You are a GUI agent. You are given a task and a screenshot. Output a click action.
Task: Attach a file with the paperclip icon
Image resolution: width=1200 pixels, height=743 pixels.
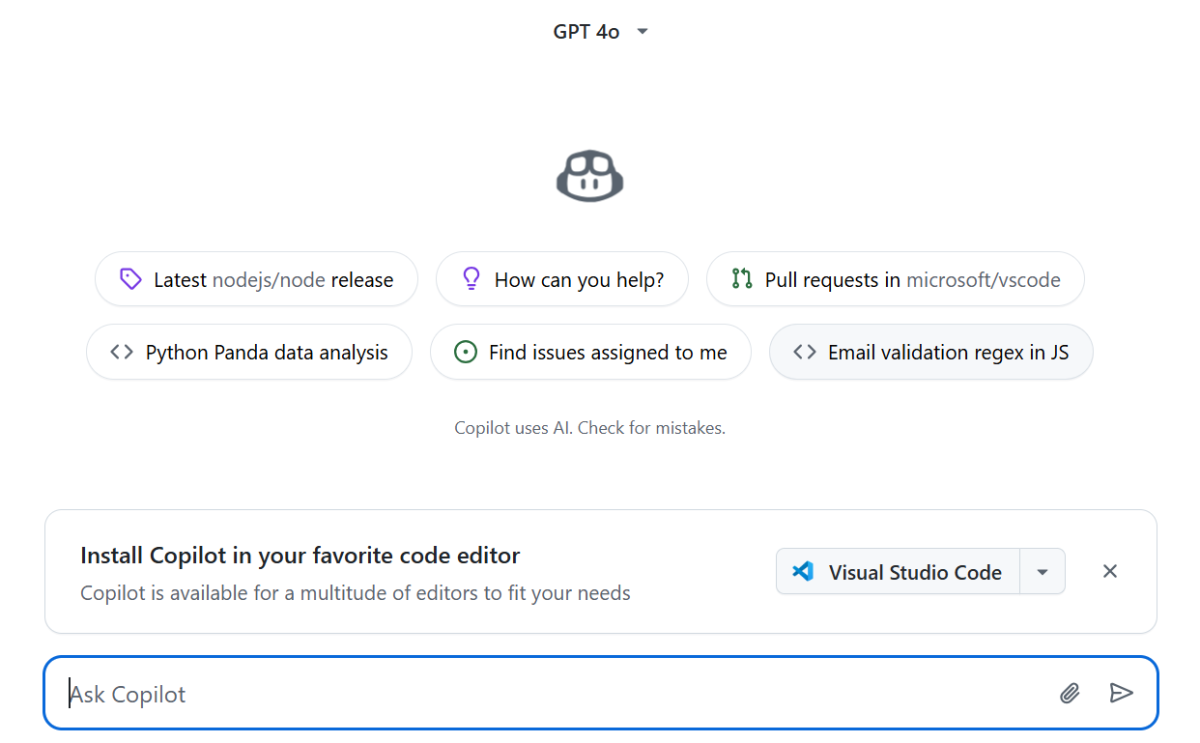click(x=1070, y=693)
